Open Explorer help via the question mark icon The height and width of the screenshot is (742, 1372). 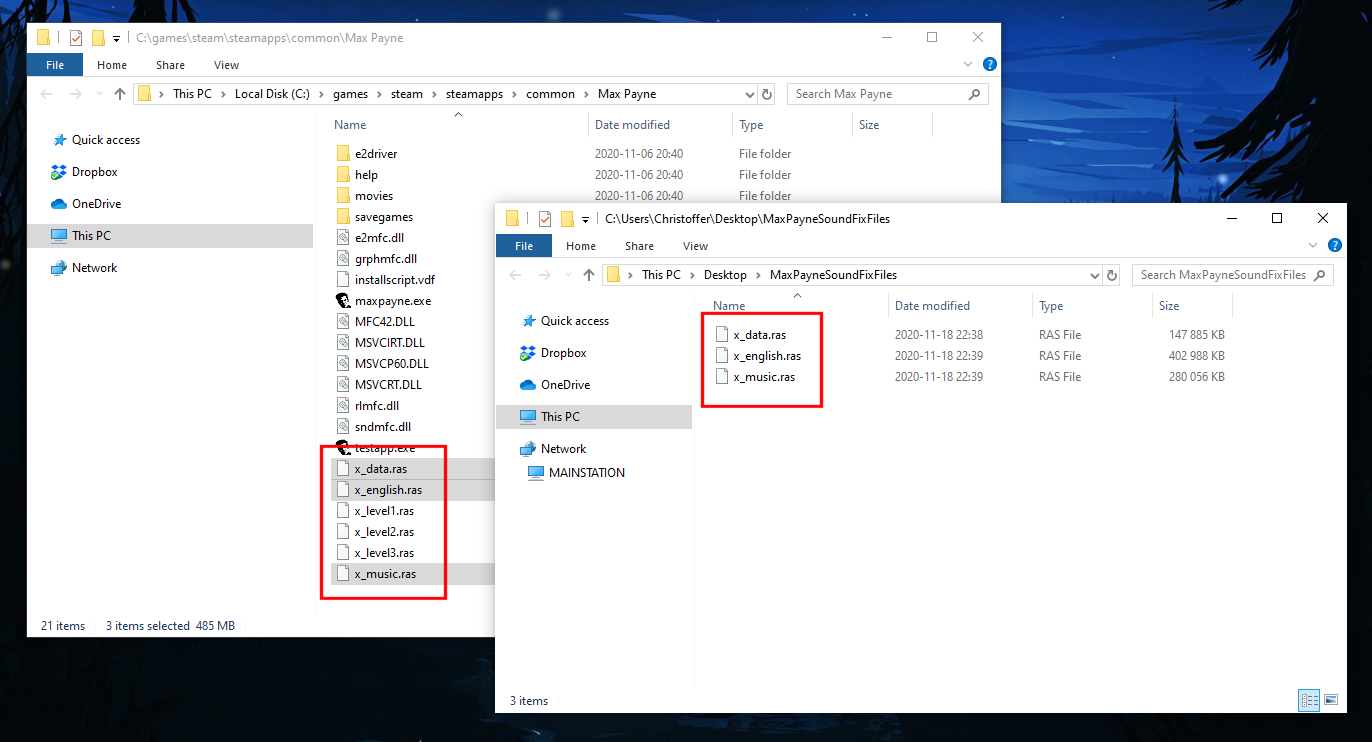coord(1334,245)
